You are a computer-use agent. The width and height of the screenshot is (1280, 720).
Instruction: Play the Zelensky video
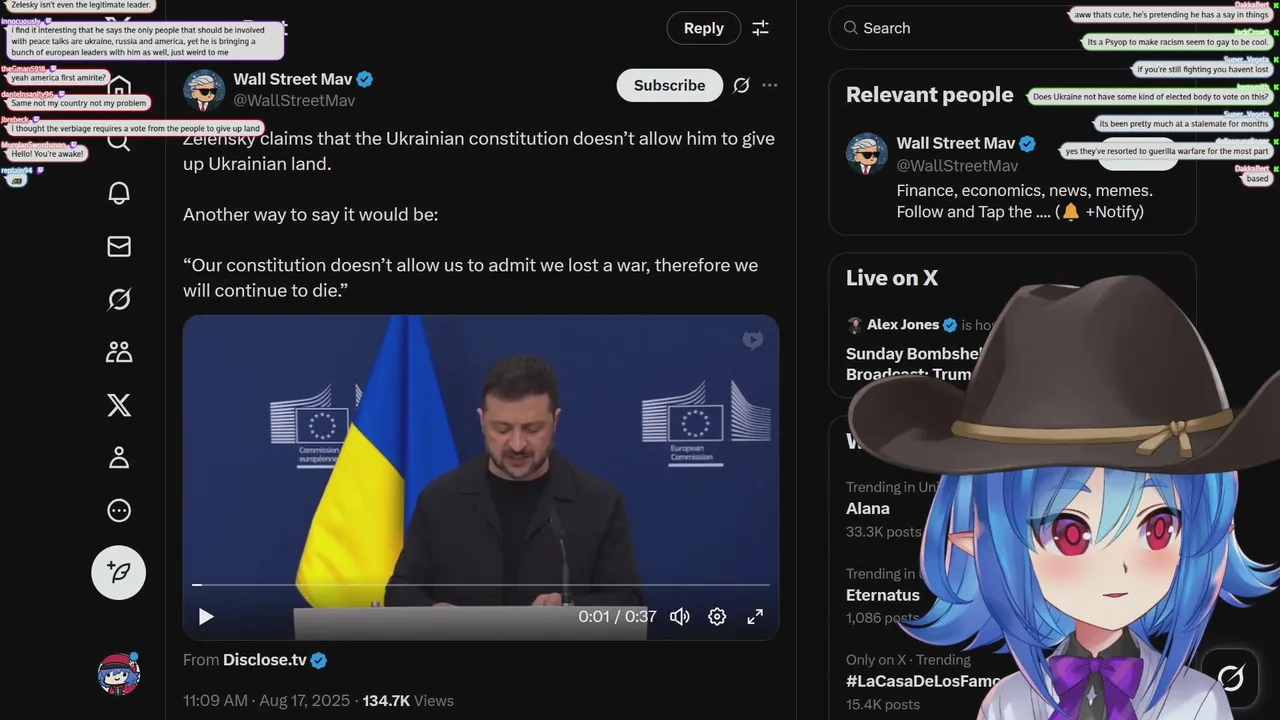point(206,616)
